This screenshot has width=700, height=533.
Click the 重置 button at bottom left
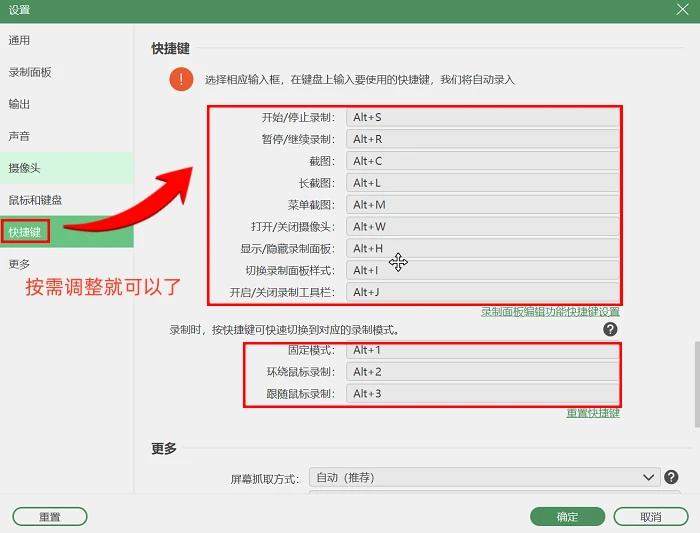(50, 516)
